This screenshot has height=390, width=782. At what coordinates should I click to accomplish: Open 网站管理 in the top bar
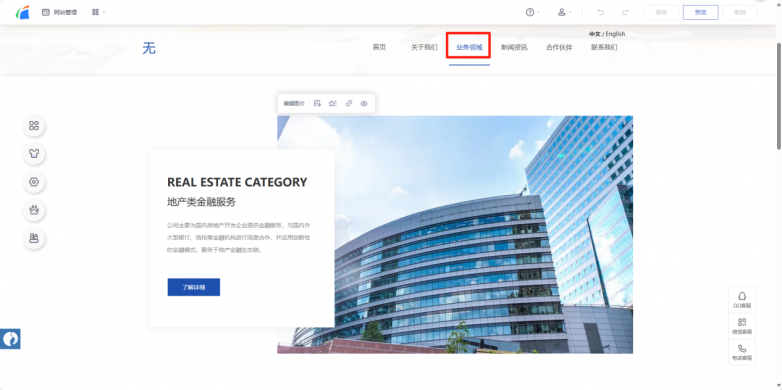pos(59,12)
